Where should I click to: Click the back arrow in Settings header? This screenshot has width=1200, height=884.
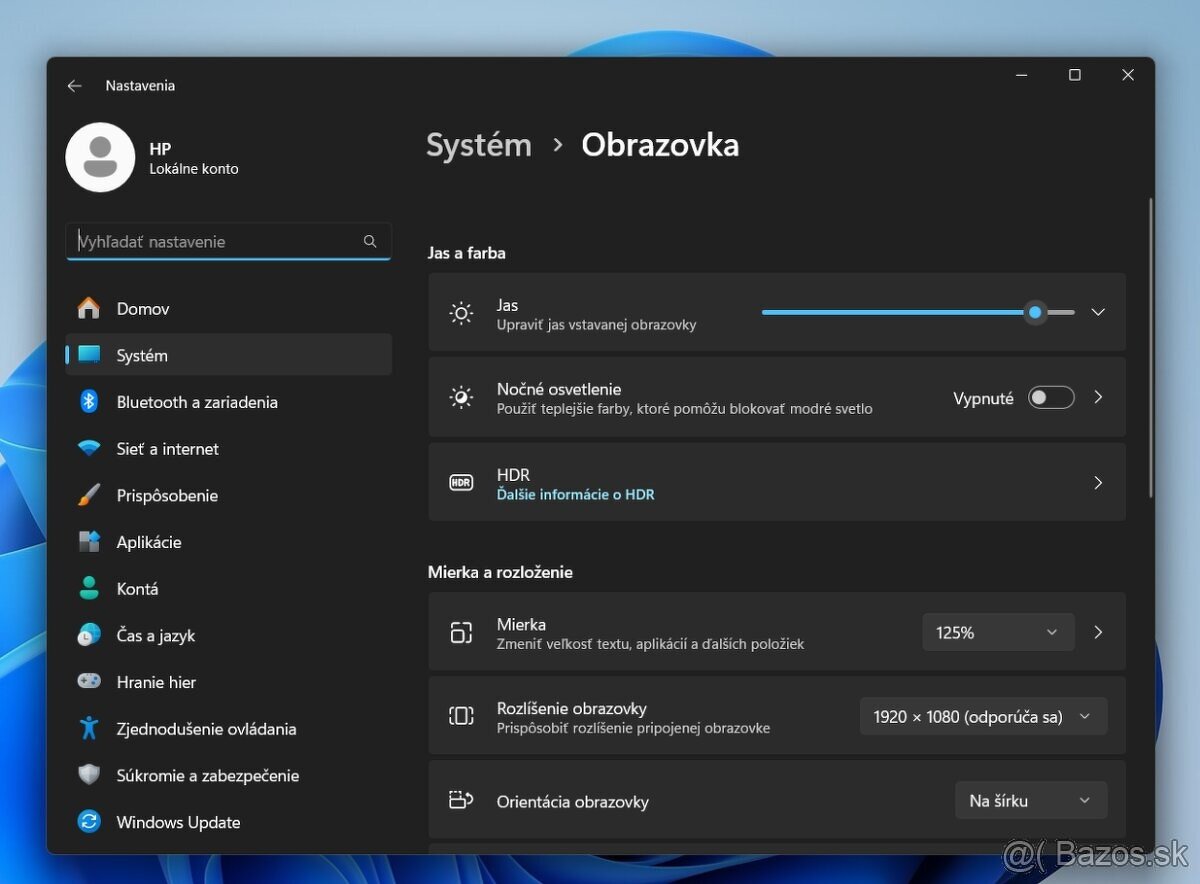click(x=74, y=86)
